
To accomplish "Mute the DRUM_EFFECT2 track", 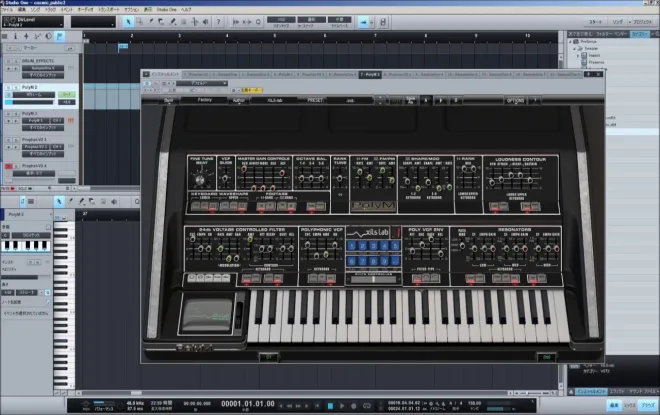I will pos(9,61).
